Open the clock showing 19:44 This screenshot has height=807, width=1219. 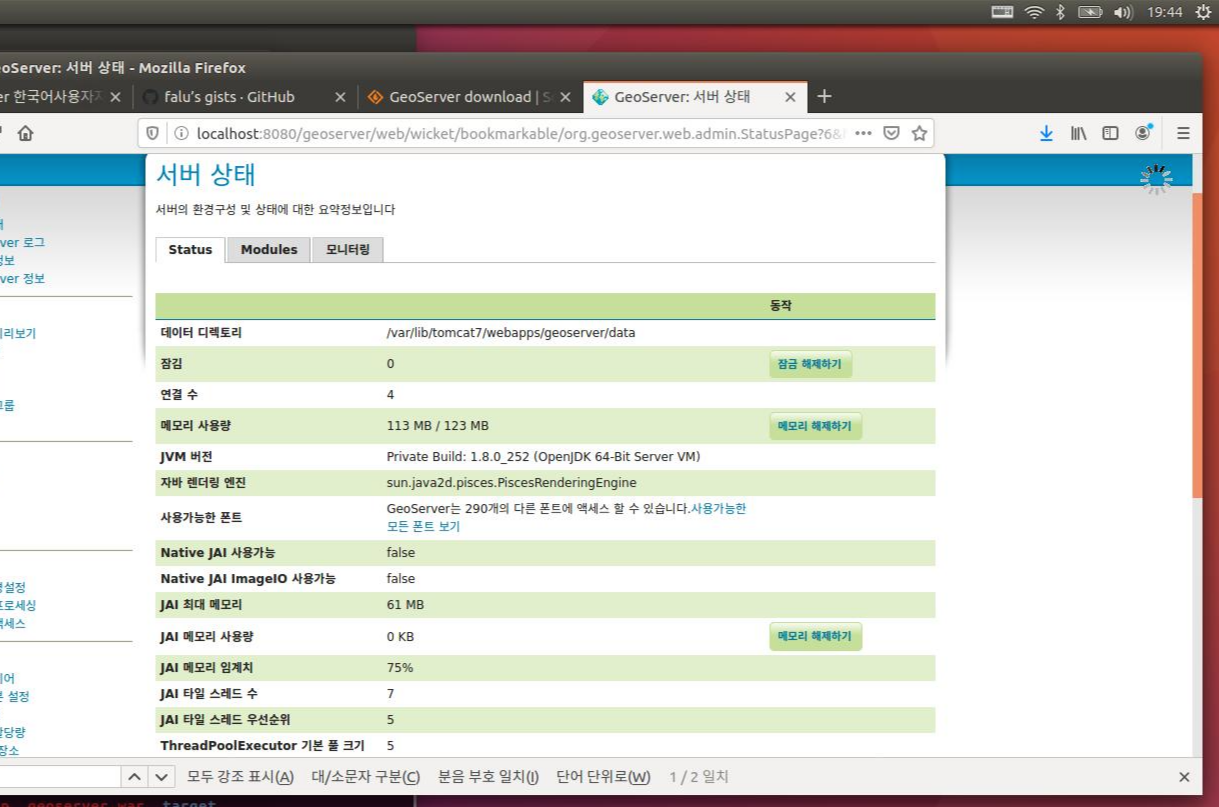(x=1164, y=12)
